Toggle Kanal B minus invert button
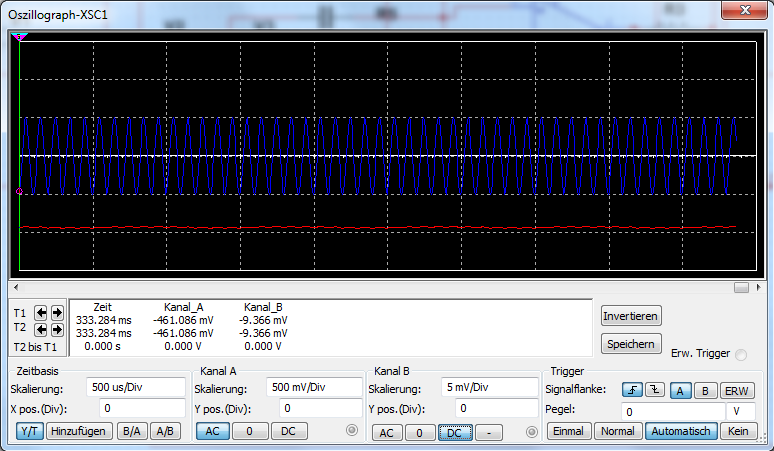774x451 pixels. pos(489,433)
